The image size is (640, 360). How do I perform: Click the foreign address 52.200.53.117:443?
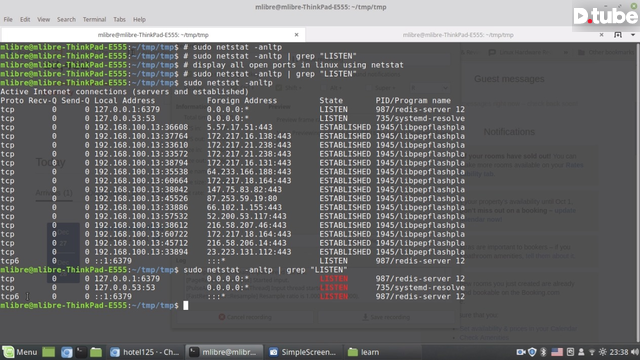pyautogui.click(x=247, y=216)
